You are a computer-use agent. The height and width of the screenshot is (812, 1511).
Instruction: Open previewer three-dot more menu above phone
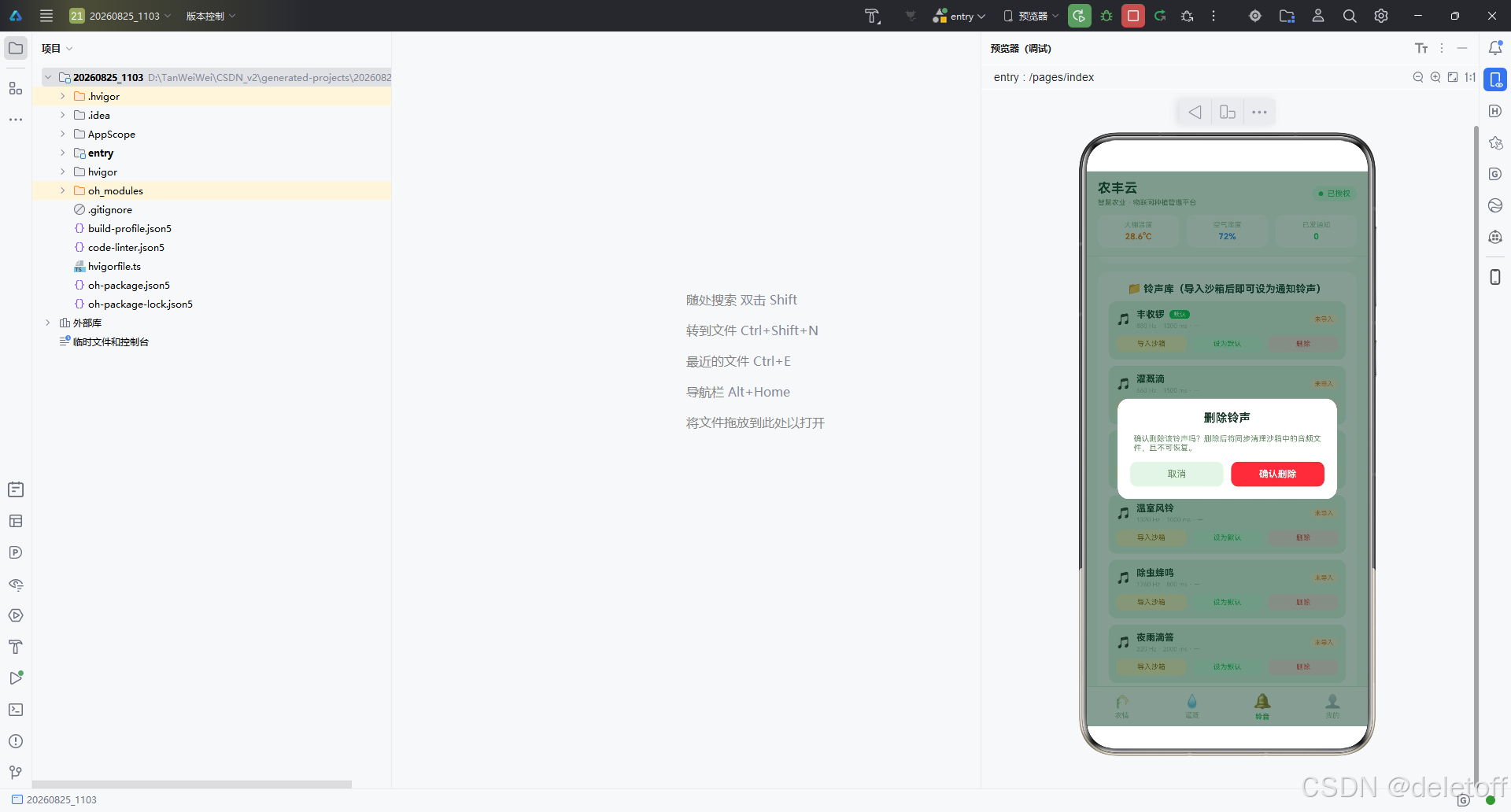(1259, 112)
